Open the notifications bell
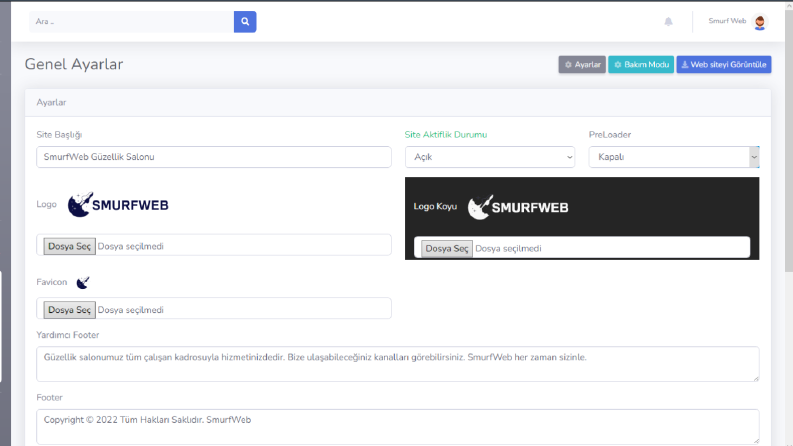This screenshot has height=446, width=793. 669,22
